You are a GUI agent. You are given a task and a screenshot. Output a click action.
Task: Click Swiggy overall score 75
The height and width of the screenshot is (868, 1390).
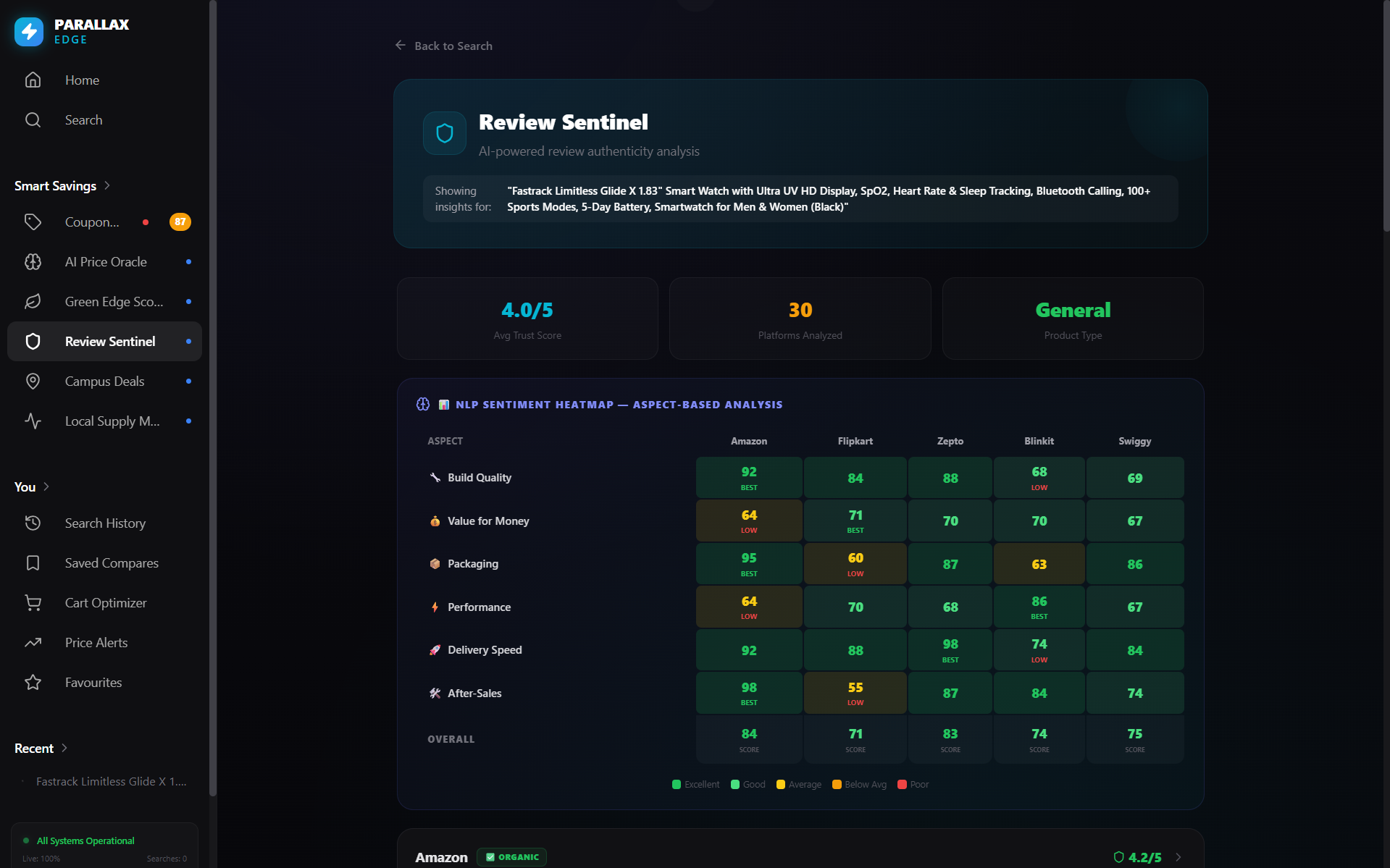(1135, 739)
